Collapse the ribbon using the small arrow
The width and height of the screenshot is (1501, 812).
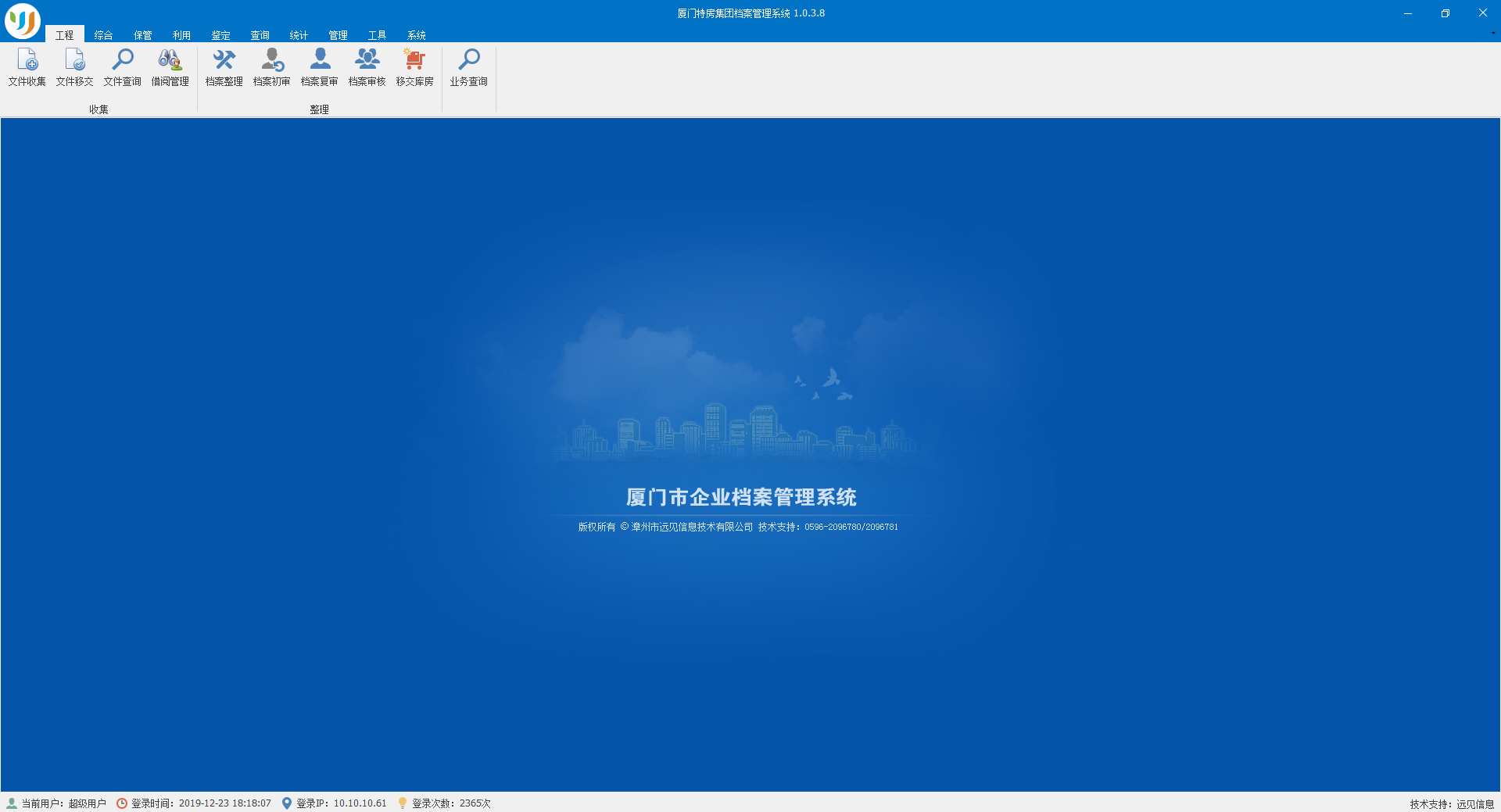(1493, 34)
